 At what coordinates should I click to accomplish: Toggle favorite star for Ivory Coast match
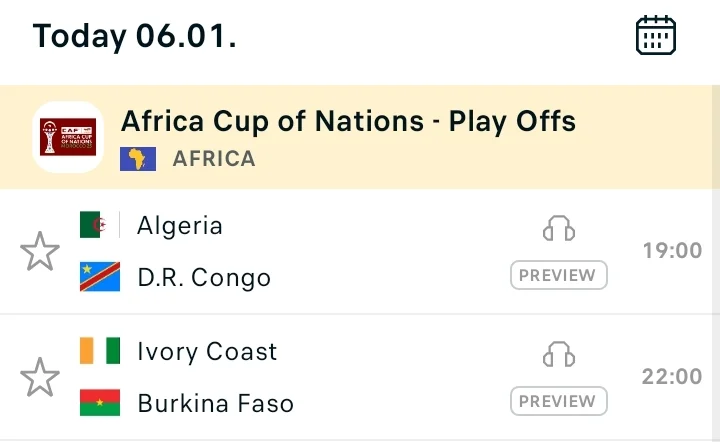pos(40,377)
